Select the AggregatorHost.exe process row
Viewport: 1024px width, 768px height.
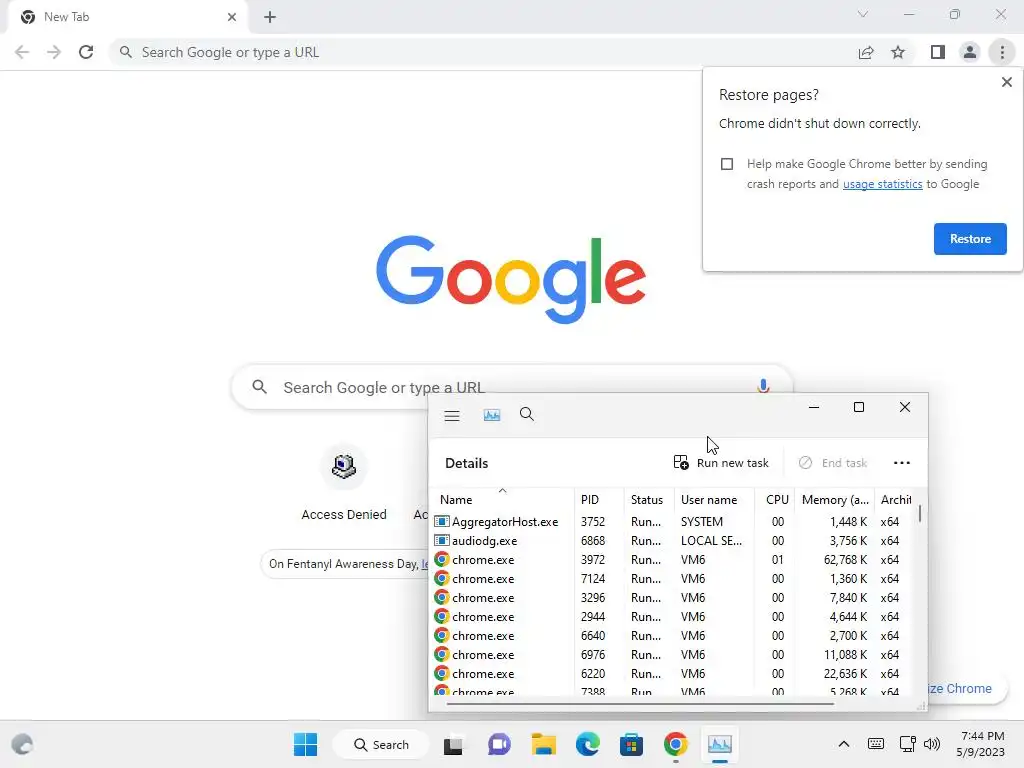click(x=673, y=522)
